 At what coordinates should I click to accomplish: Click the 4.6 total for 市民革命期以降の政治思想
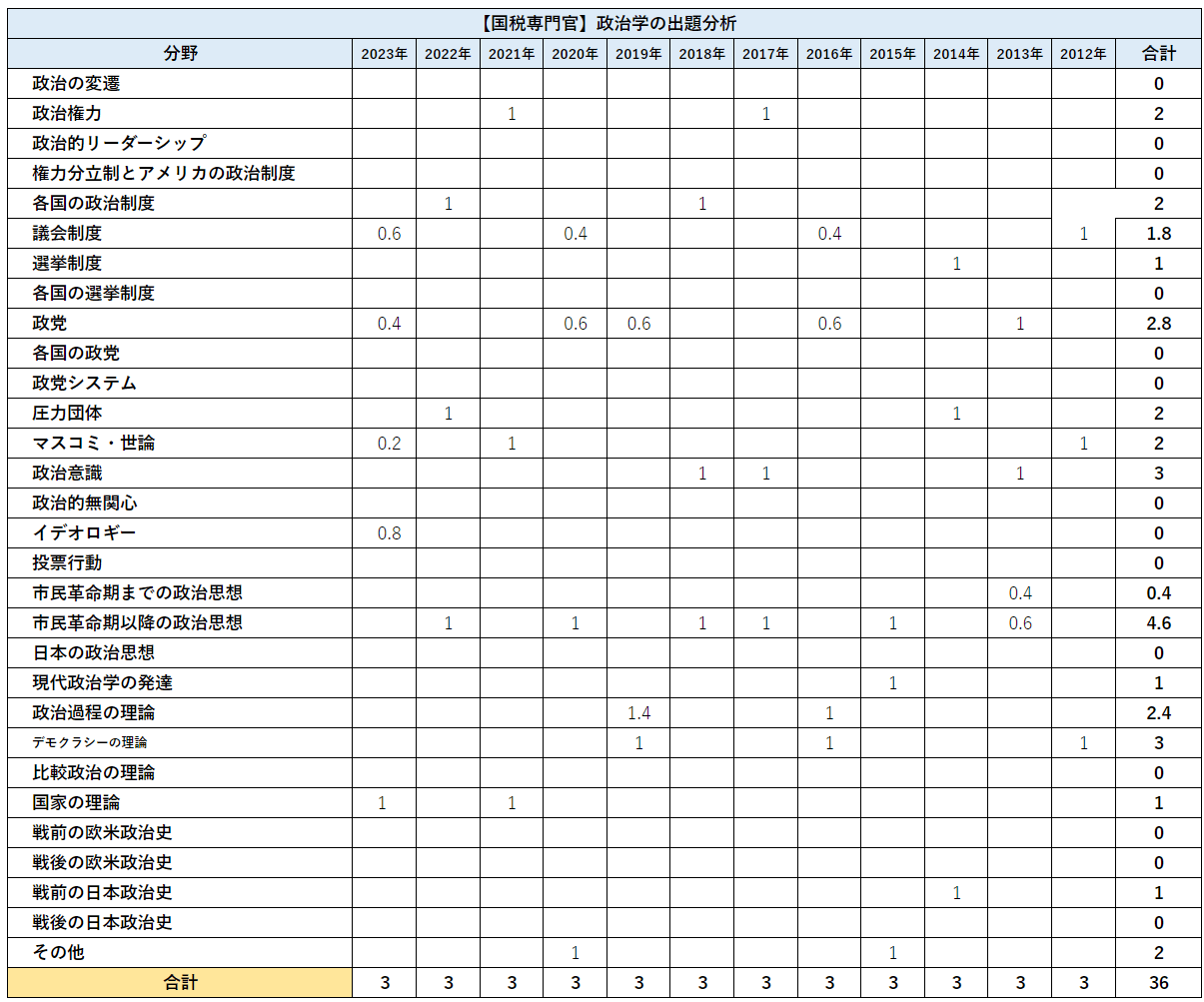1158,623
